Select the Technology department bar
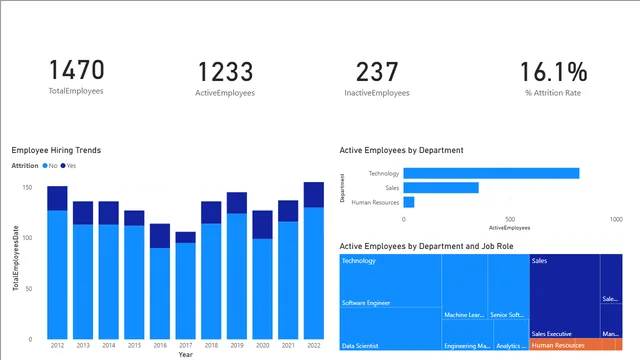The width and height of the screenshot is (640, 360). coord(491,173)
